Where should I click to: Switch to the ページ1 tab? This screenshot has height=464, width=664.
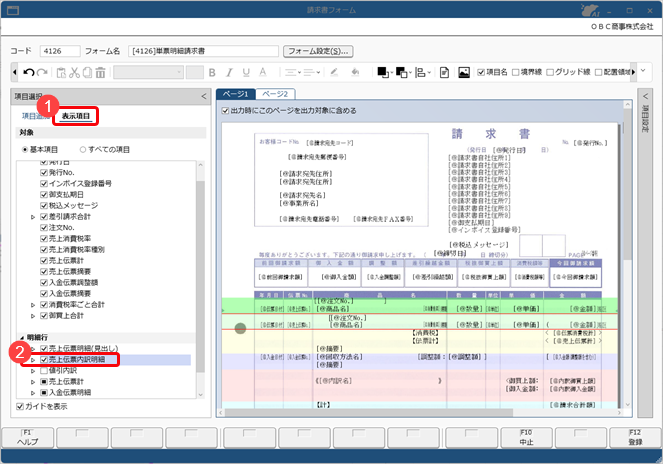[236, 94]
